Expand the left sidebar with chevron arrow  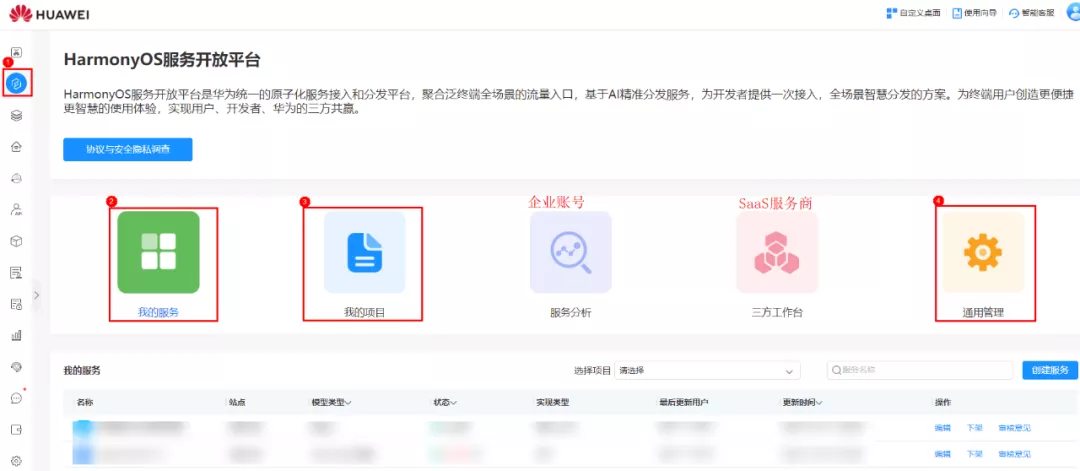(x=37, y=295)
